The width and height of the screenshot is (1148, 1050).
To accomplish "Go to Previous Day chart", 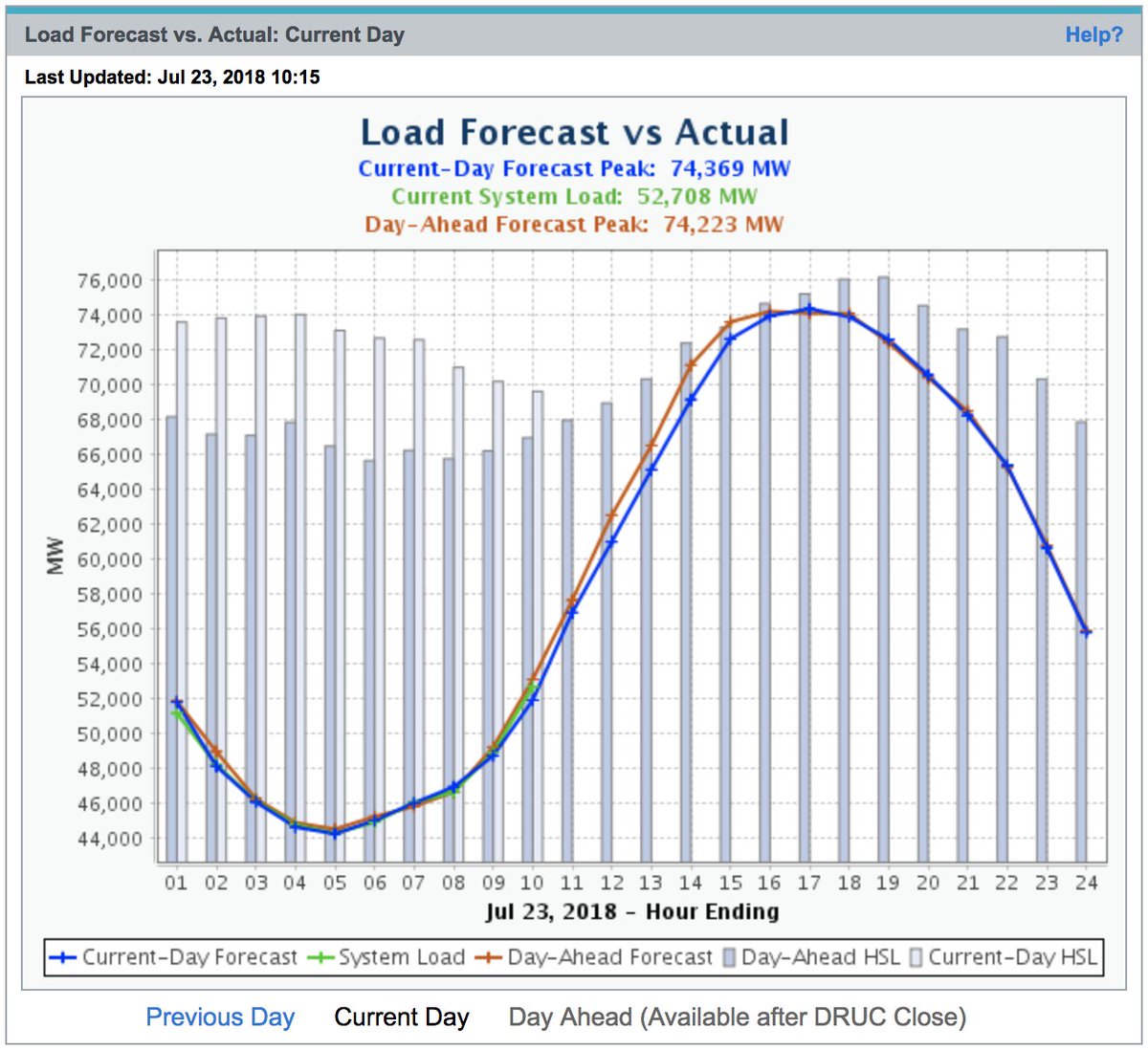I will pos(220,1017).
